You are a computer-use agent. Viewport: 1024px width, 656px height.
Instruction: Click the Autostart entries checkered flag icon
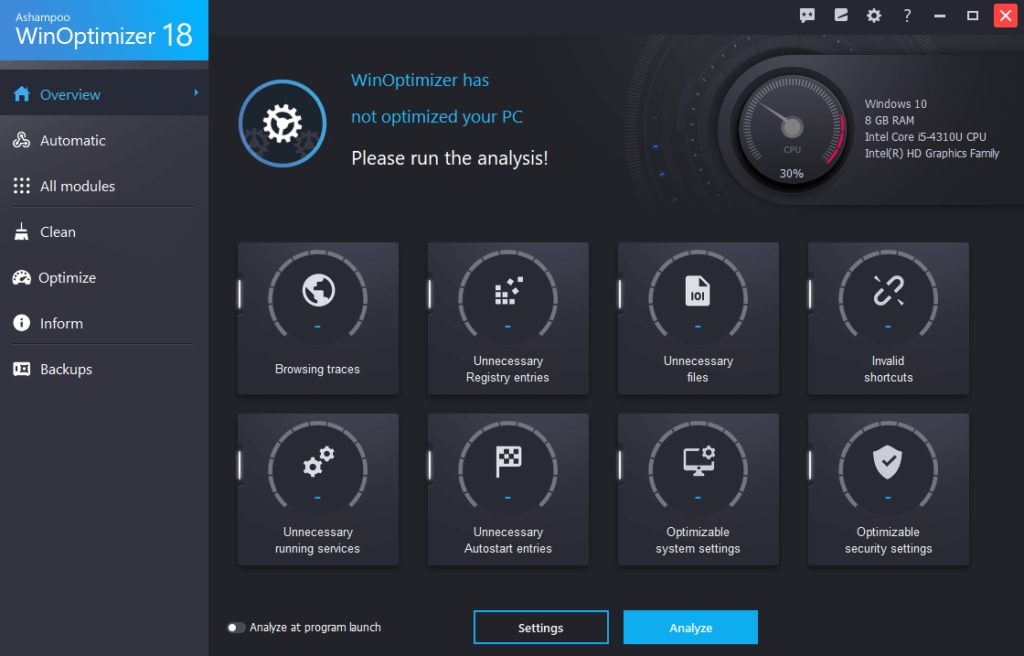(508, 461)
